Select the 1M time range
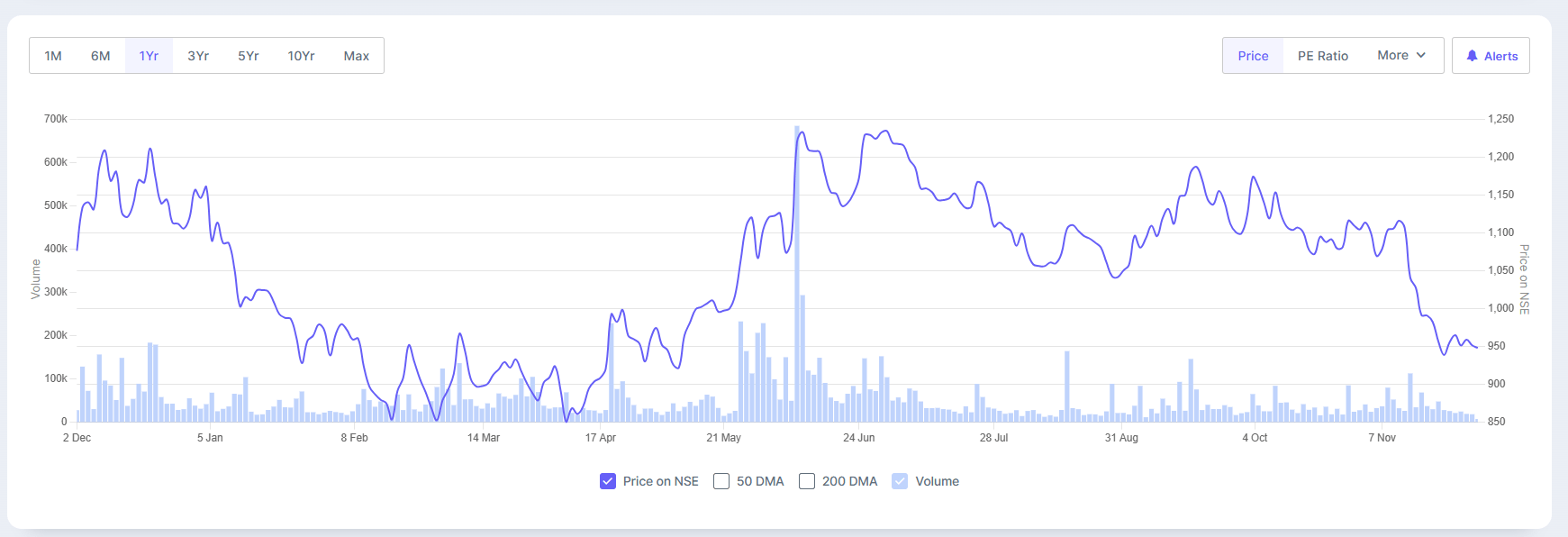1568x537 pixels. [53, 56]
